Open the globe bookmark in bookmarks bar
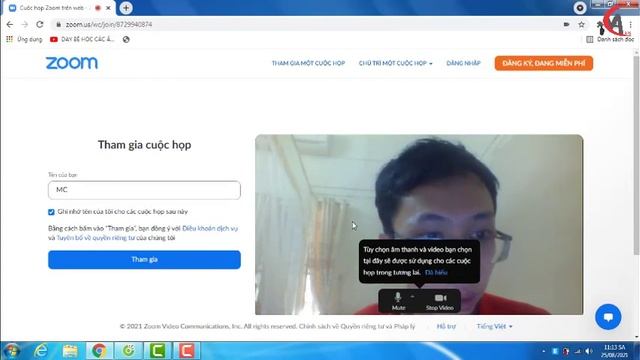The height and width of the screenshot is (360, 640). [126, 40]
